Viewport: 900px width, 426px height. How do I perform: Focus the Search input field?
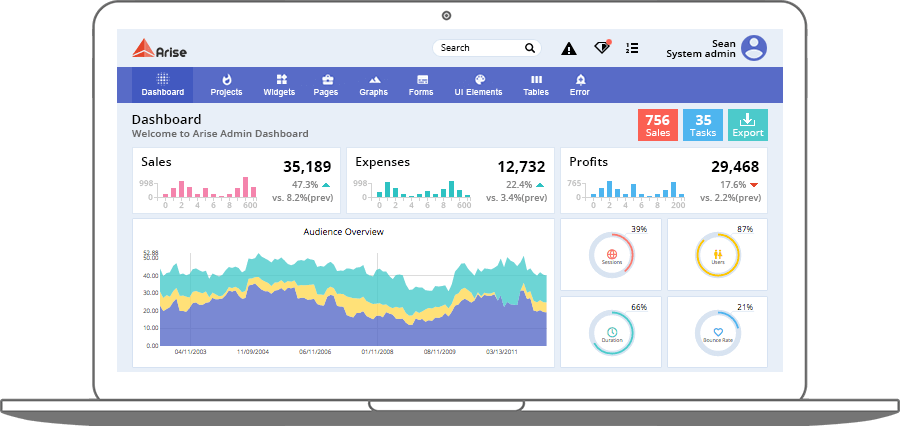click(480, 48)
